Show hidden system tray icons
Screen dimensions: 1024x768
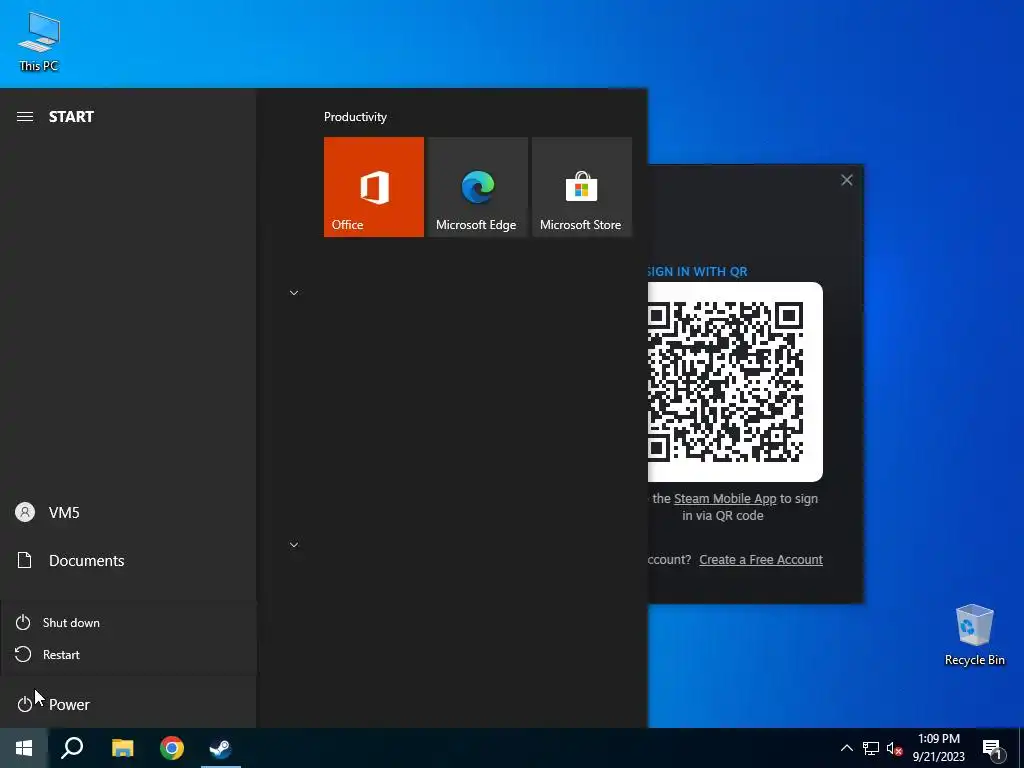(846, 748)
